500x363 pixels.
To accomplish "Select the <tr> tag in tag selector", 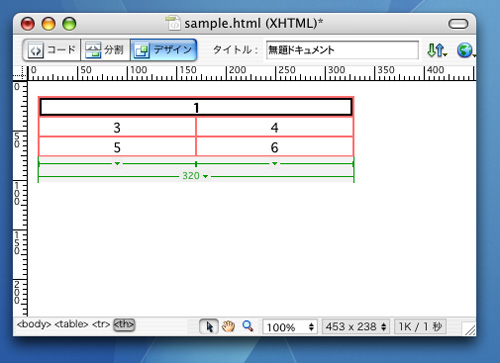I will (101, 324).
